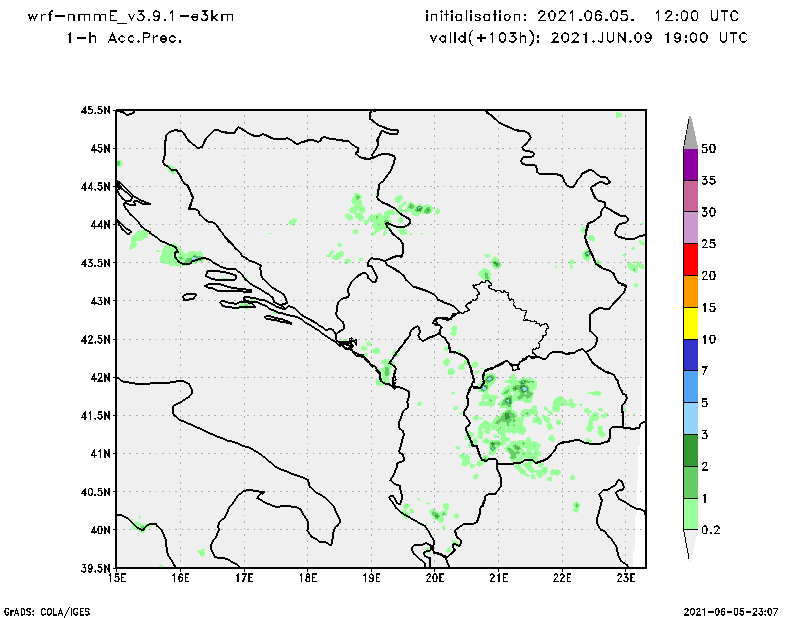800x618 pixels.
Task: Click the 44N latitude label
Action: coord(100,225)
